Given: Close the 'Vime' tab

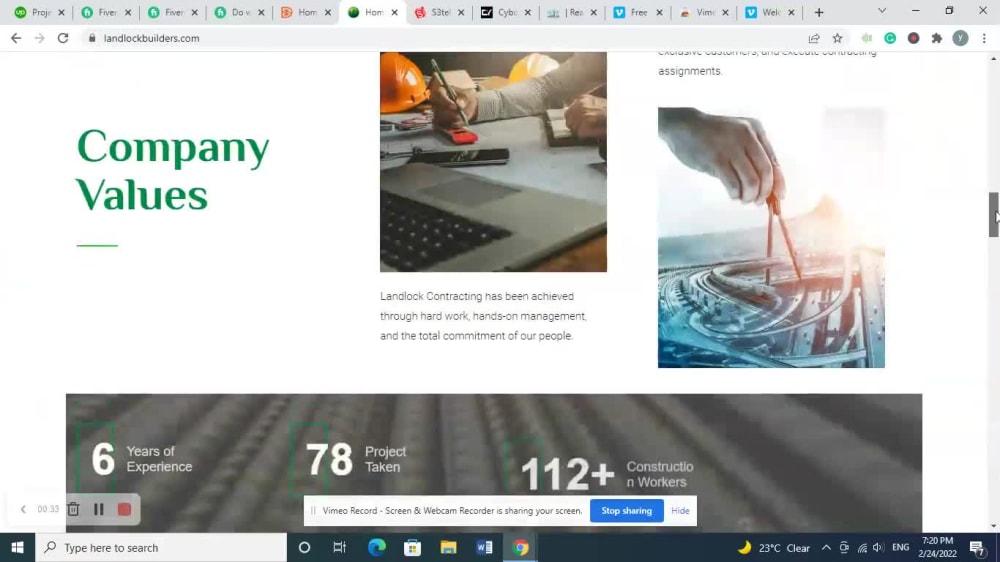Looking at the screenshot, I should [x=725, y=12].
